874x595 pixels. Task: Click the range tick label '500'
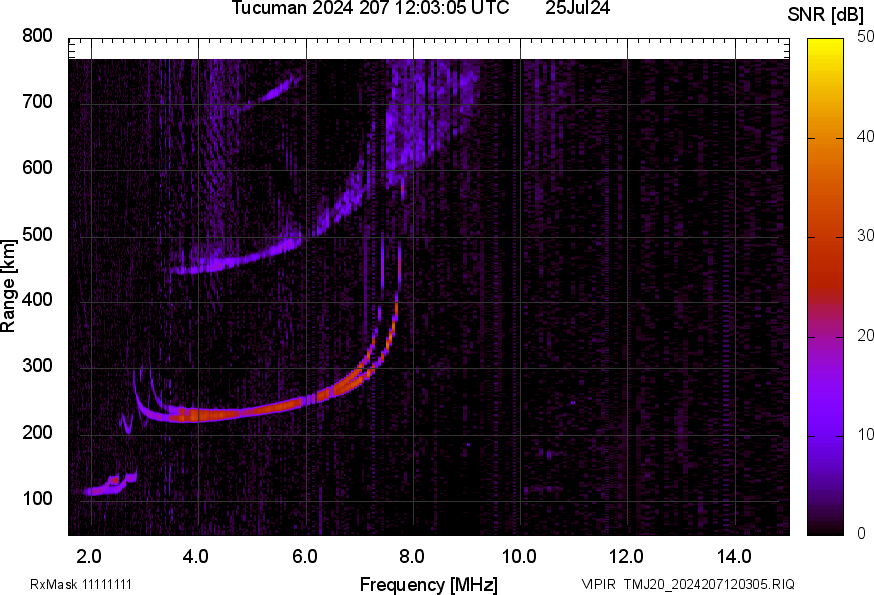click(x=37, y=234)
